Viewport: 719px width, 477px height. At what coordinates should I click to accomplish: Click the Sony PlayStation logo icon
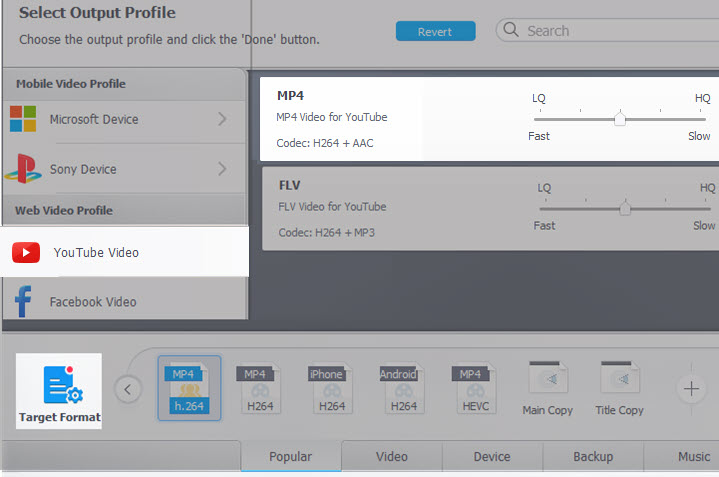(23, 168)
